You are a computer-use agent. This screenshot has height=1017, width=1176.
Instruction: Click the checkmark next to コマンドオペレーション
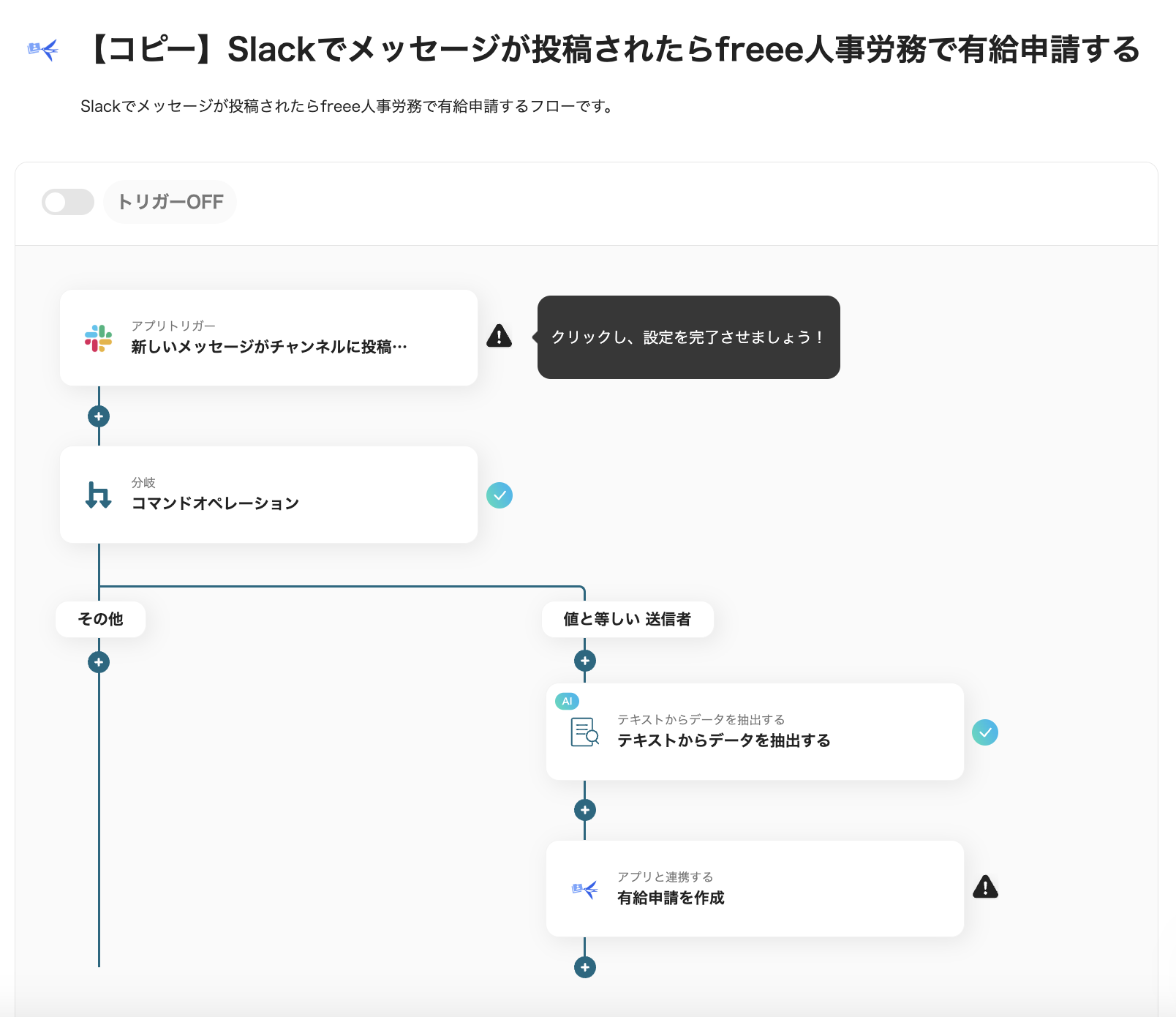point(500,495)
